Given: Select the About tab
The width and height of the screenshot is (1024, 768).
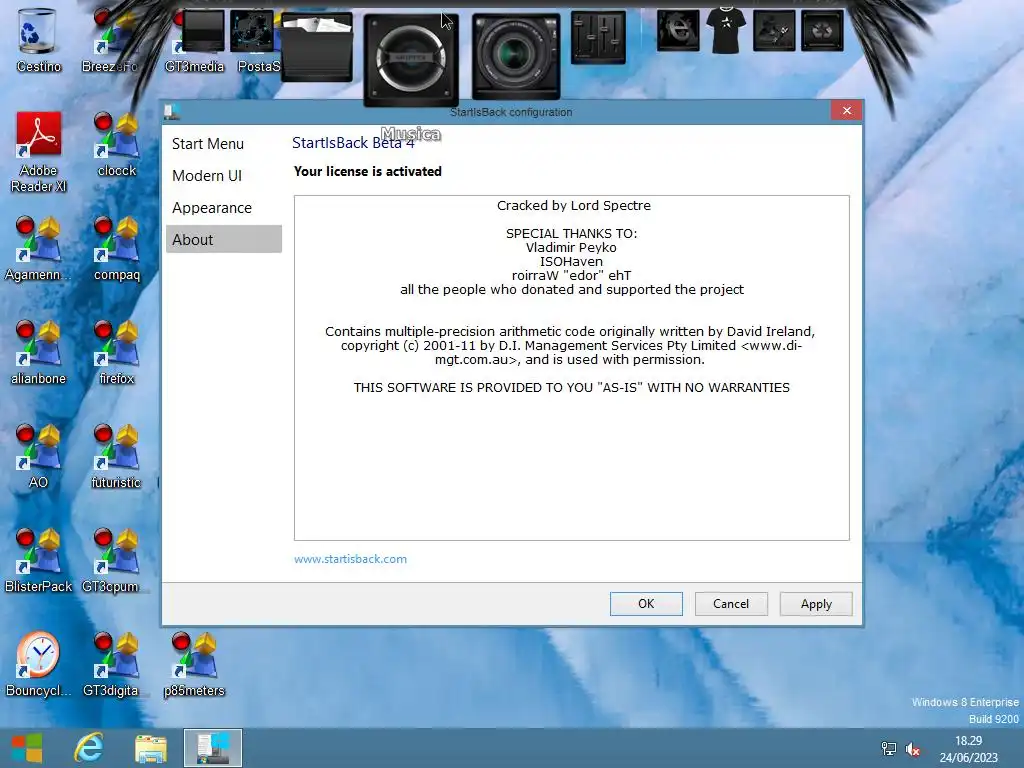Looking at the screenshot, I should coord(224,240).
